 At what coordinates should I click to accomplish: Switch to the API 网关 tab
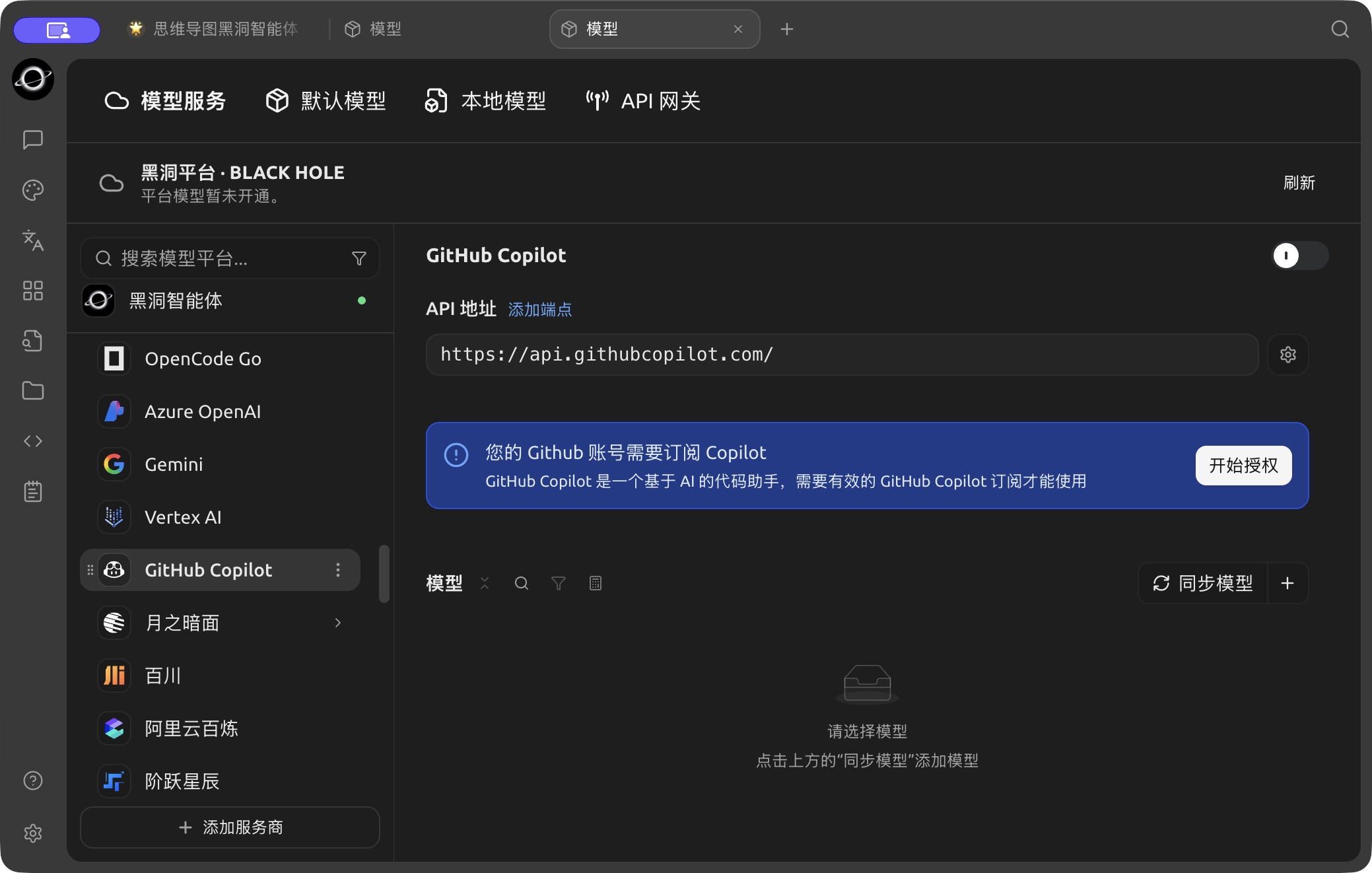(x=643, y=101)
